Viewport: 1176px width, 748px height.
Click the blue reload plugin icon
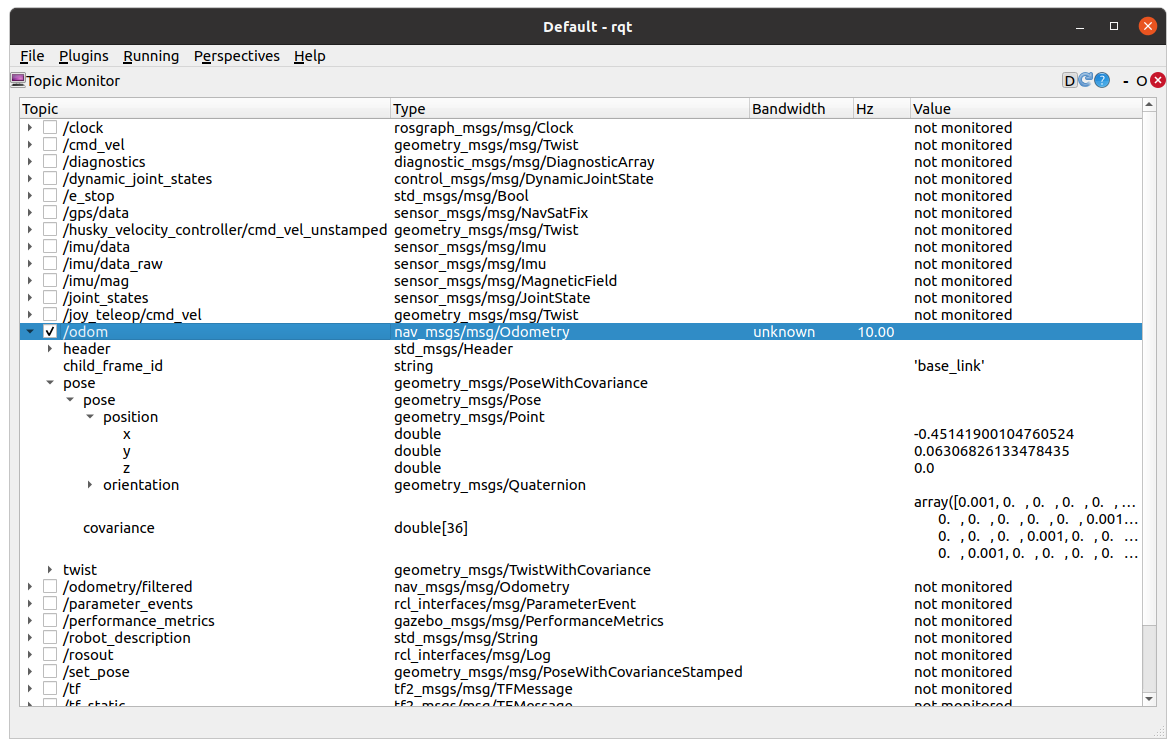click(x=1085, y=80)
